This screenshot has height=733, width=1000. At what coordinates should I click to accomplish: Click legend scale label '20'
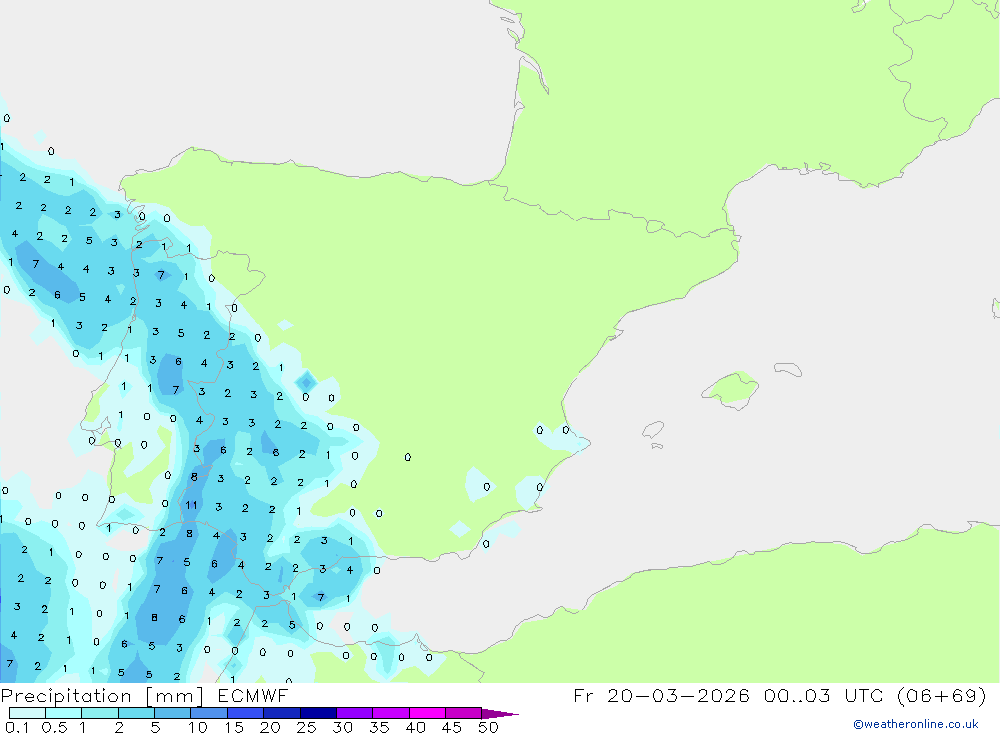(270, 727)
